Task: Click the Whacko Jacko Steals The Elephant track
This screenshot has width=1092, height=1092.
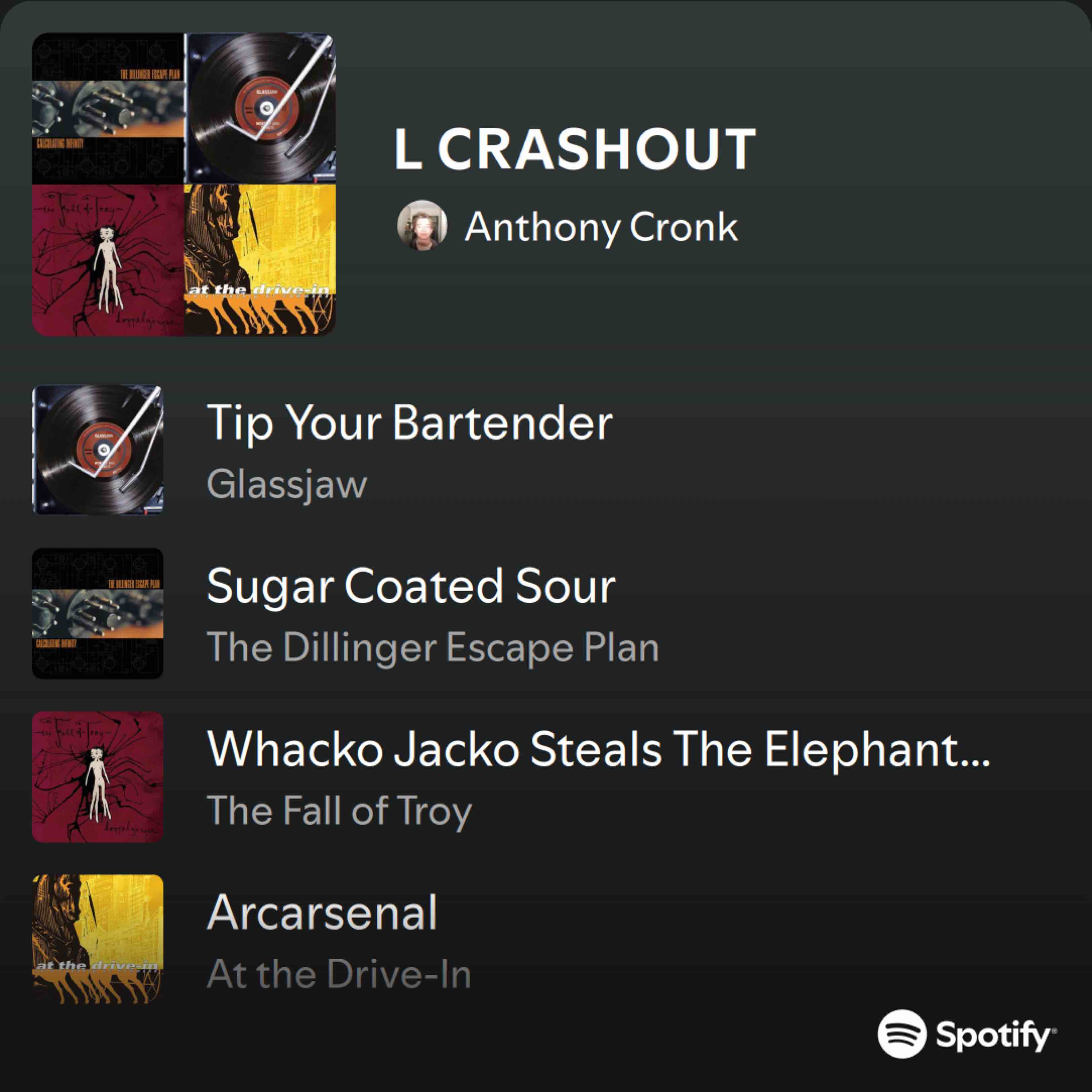Action: point(599,749)
